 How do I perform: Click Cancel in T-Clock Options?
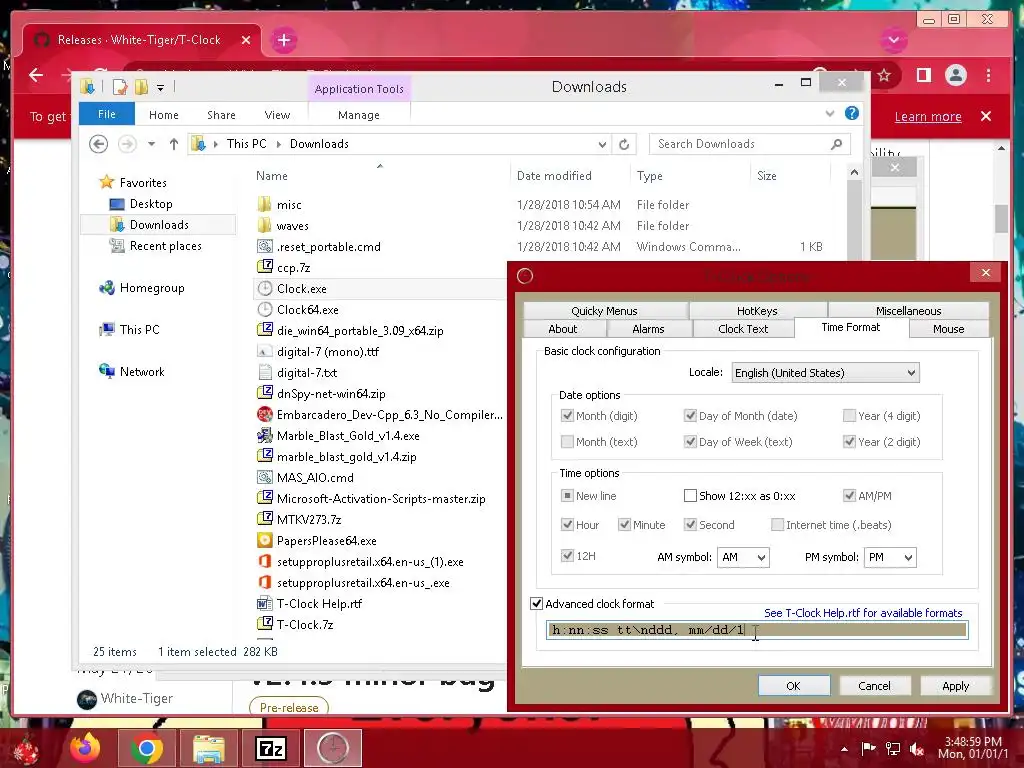pos(874,686)
